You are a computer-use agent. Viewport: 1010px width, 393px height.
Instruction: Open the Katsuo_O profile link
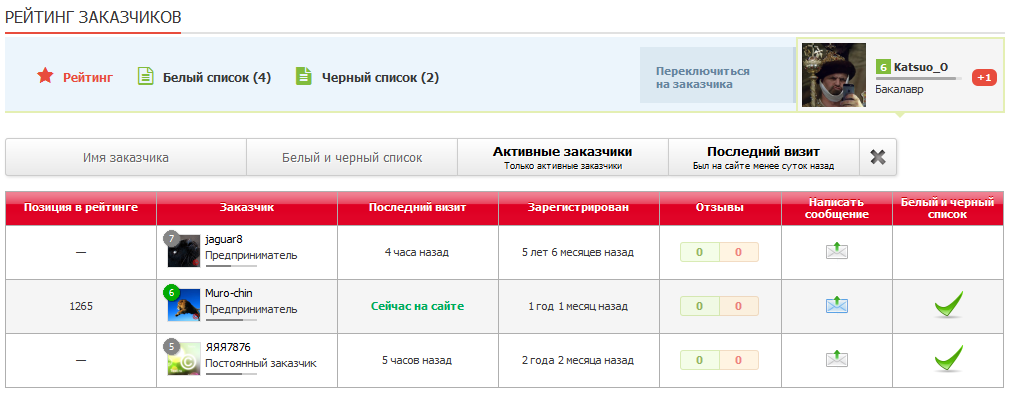pyautogui.click(x=920, y=67)
